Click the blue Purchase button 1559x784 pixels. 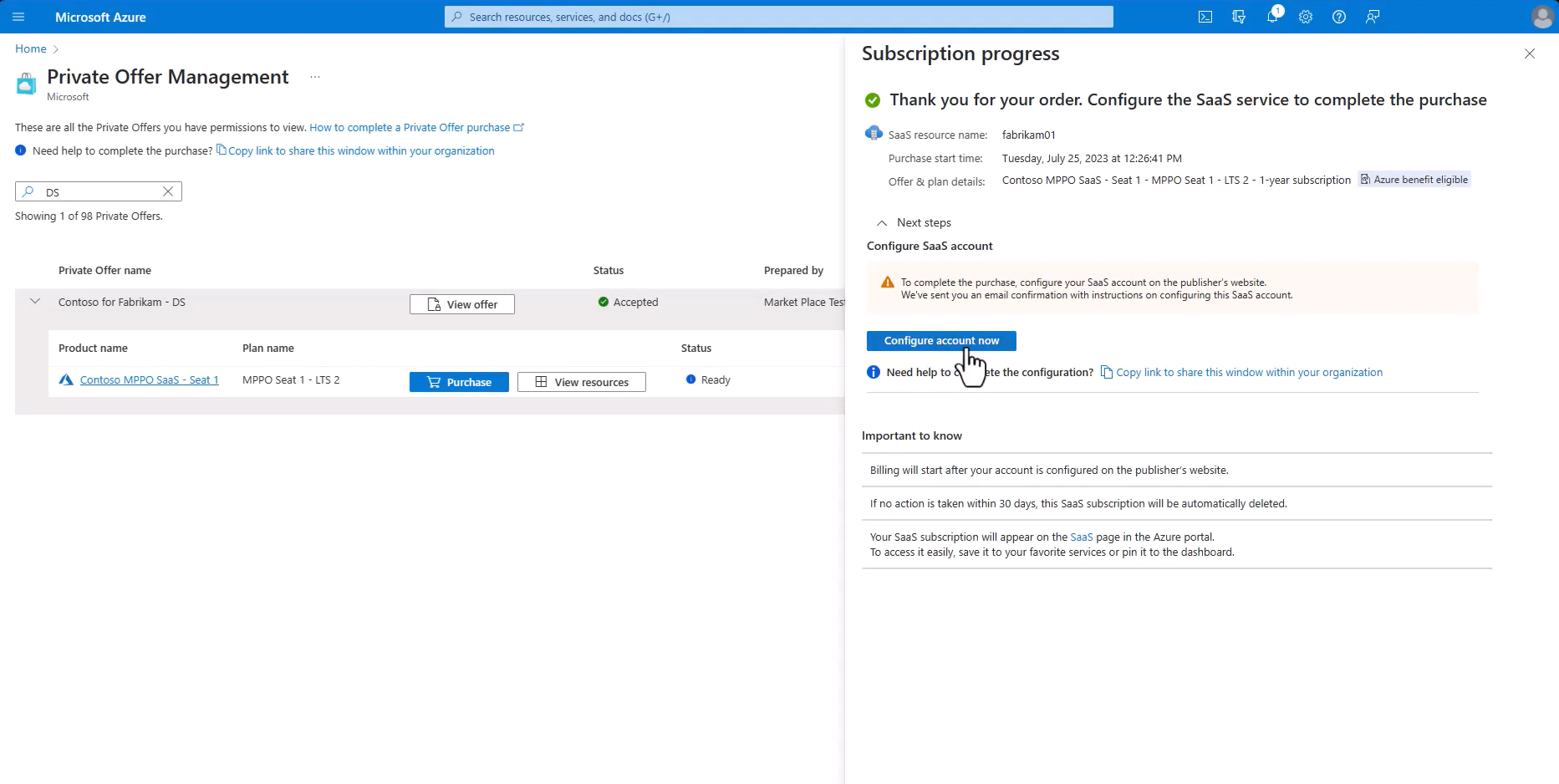tap(459, 382)
